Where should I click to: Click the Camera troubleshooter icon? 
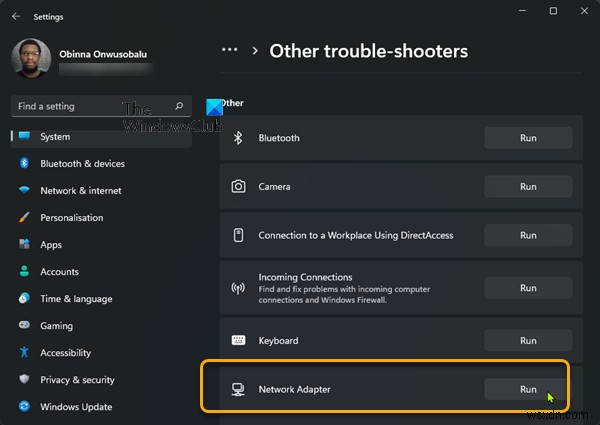(x=239, y=186)
